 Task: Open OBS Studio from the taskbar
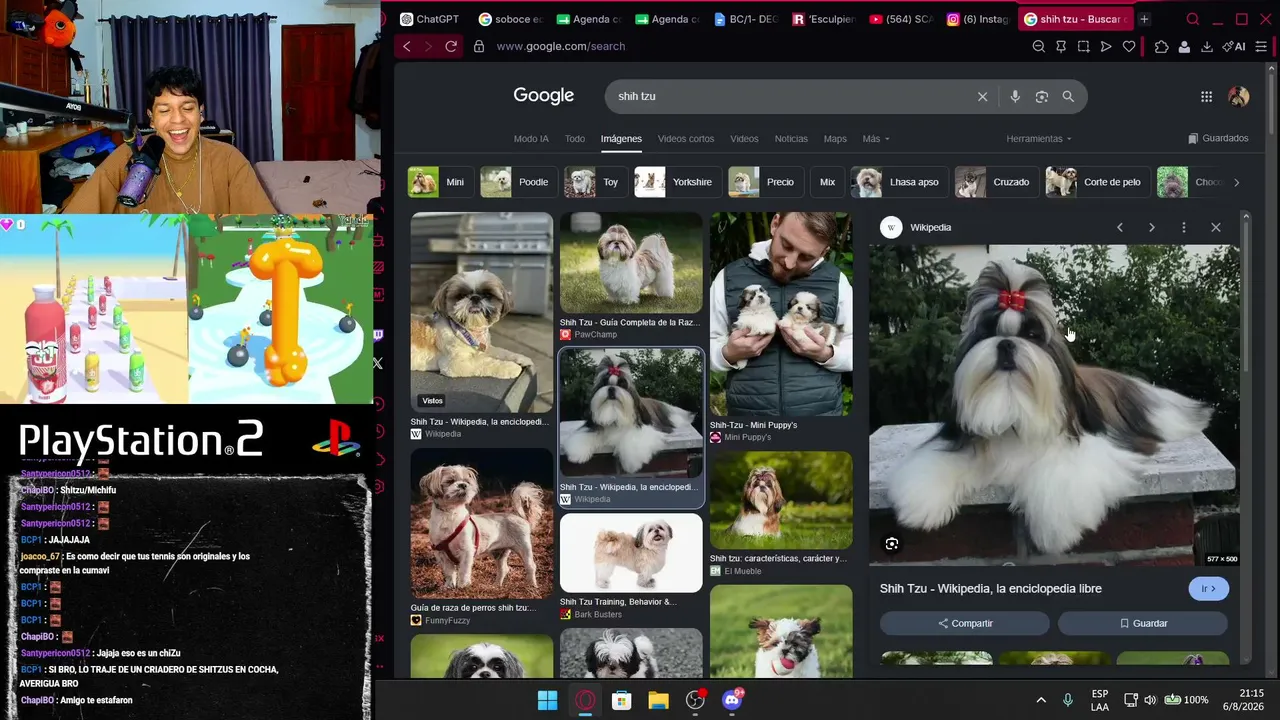pyautogui.click(x=696, y=700)
